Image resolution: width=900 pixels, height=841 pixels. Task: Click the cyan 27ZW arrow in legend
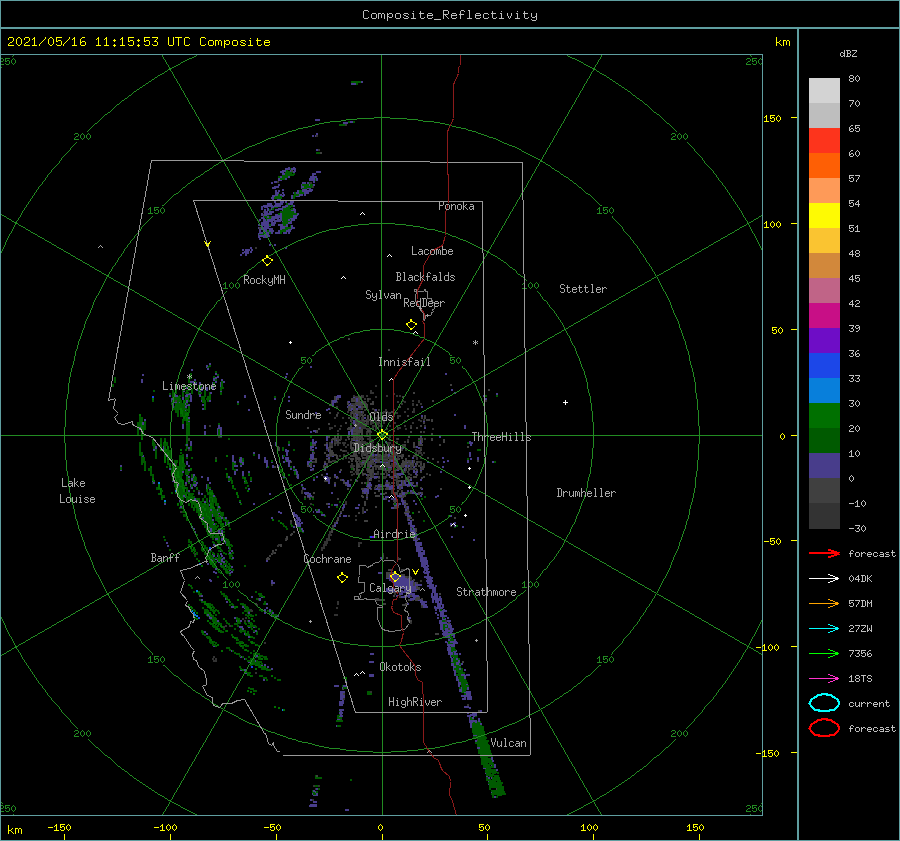(824, 628)
